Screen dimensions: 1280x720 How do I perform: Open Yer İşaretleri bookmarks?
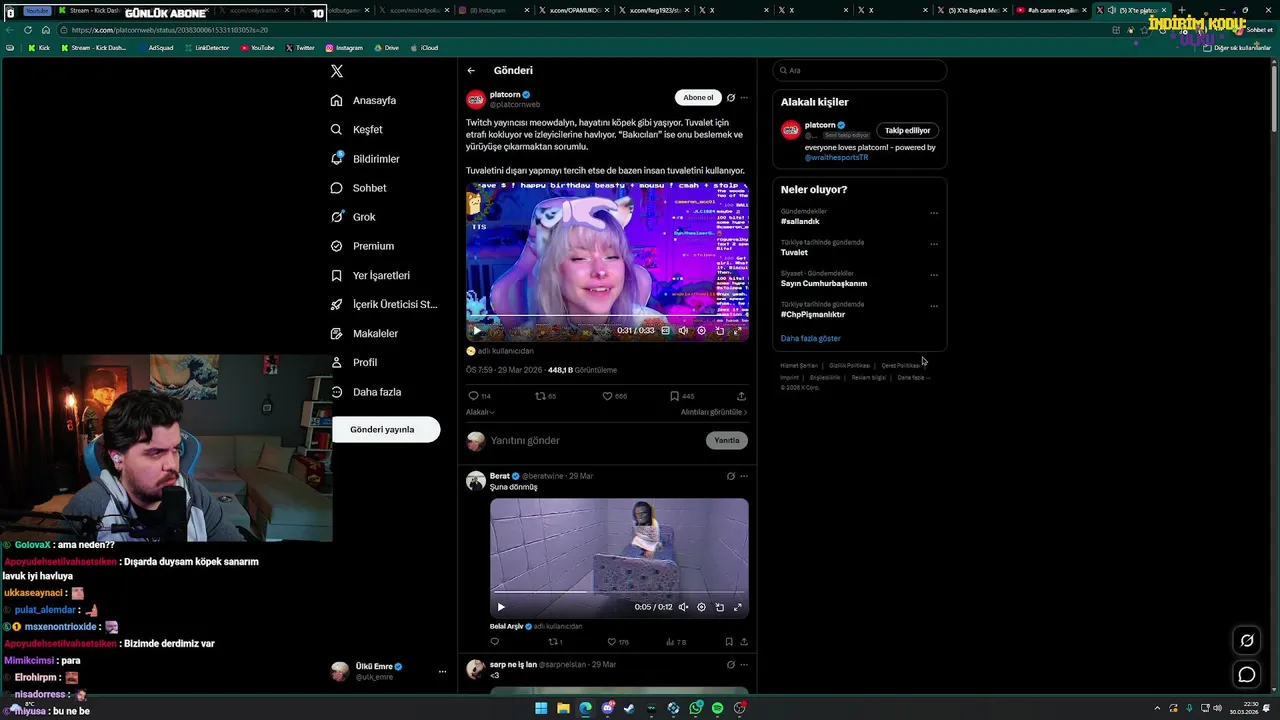click(370, 275)
